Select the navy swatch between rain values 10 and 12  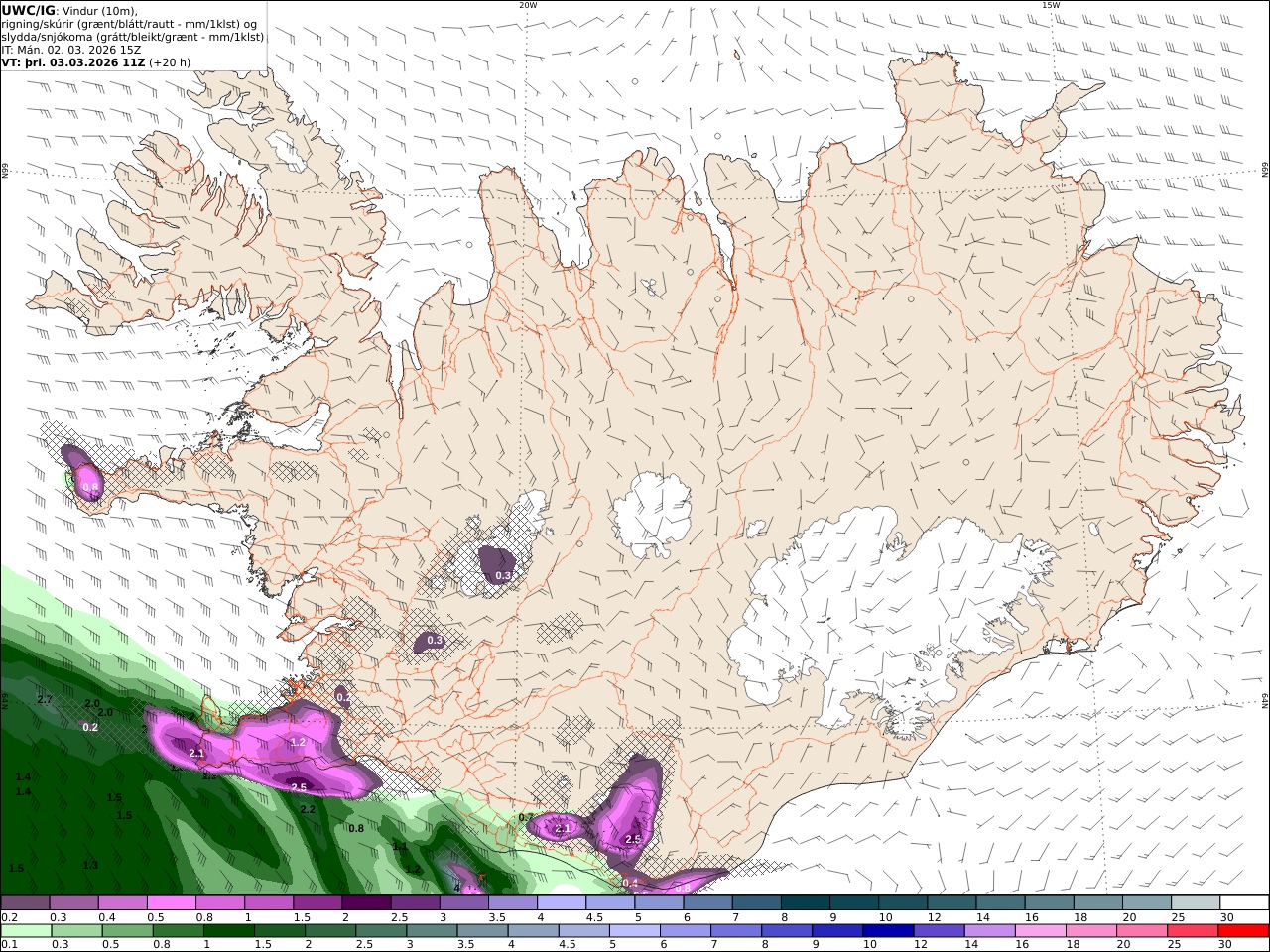(886, 931)
